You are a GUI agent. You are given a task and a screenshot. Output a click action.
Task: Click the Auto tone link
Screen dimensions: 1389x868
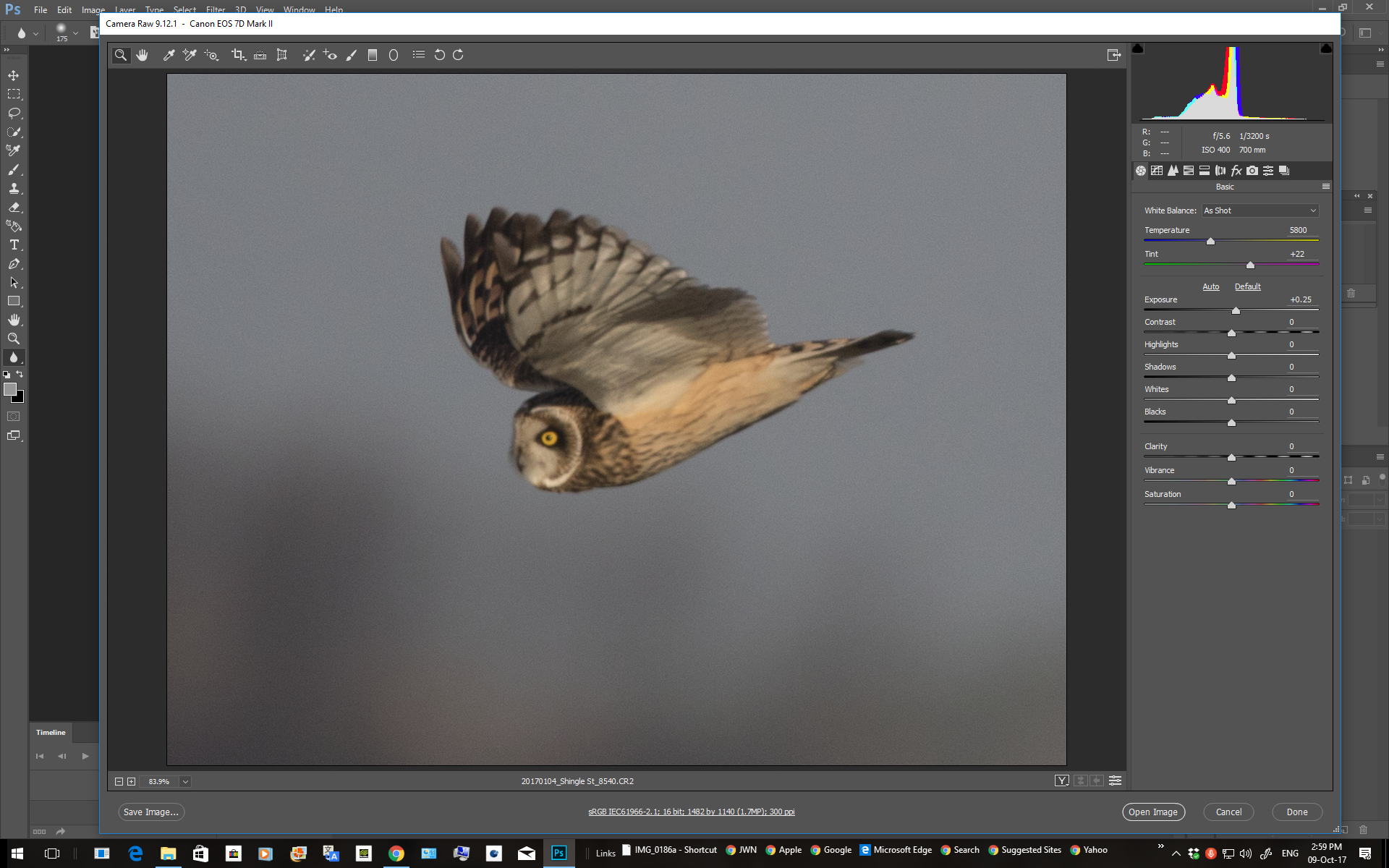pyautogui.click(x=1211, y=286)
